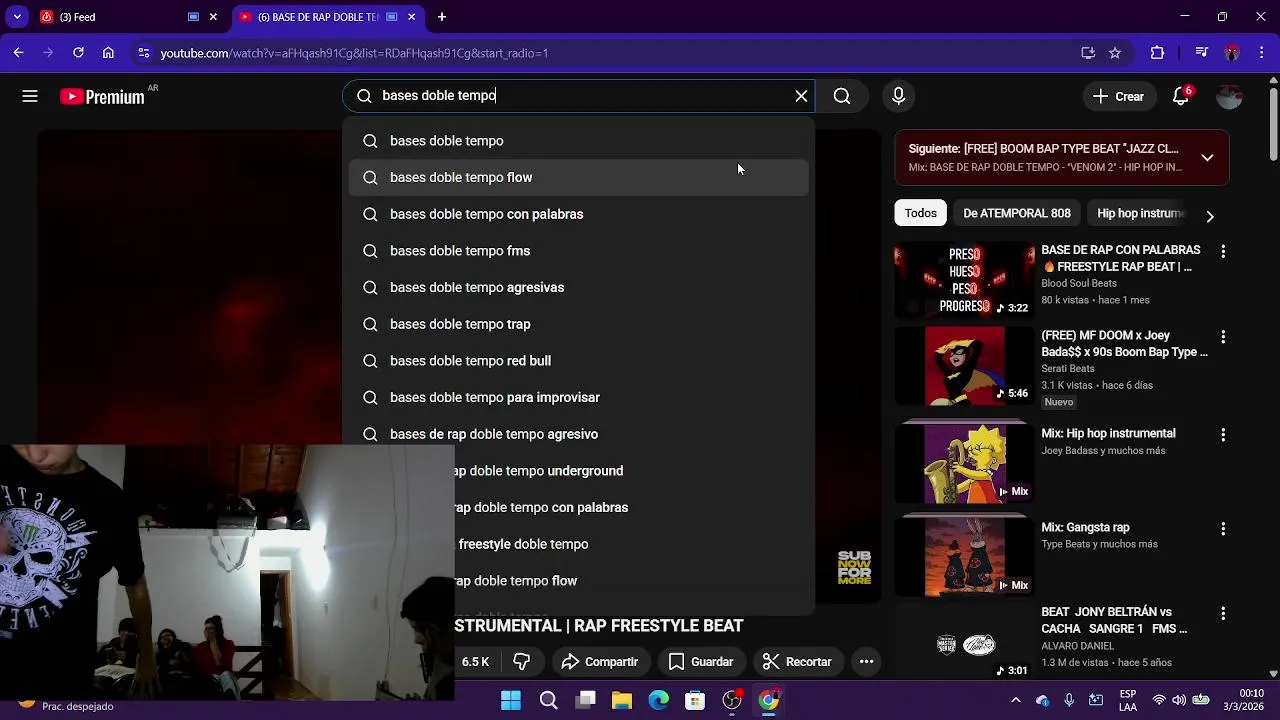Open the Crear menu
This screenshot has width=1280, height=720.
1118,96
